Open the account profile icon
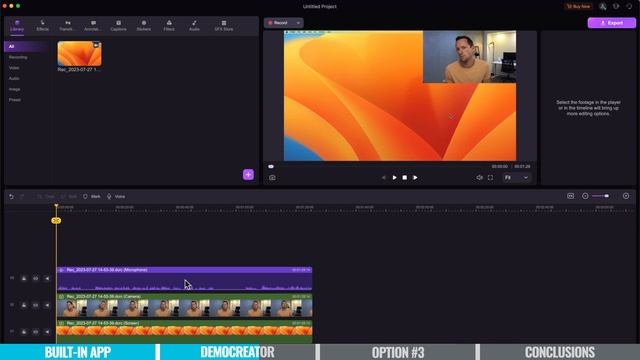This screenshot has width=640, height=360. (x=602, y=6)
